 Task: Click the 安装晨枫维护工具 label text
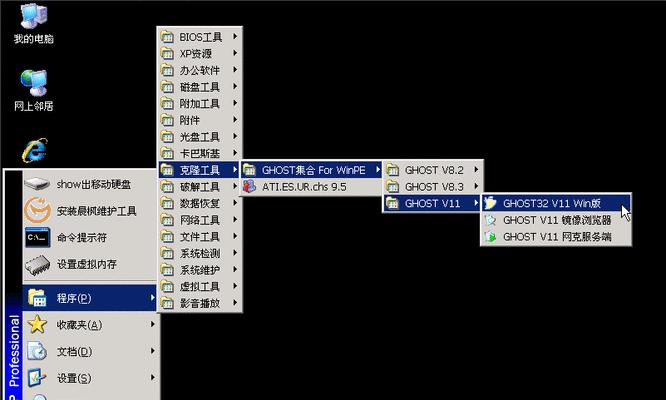pyautogui.click(x=96, y=211)
